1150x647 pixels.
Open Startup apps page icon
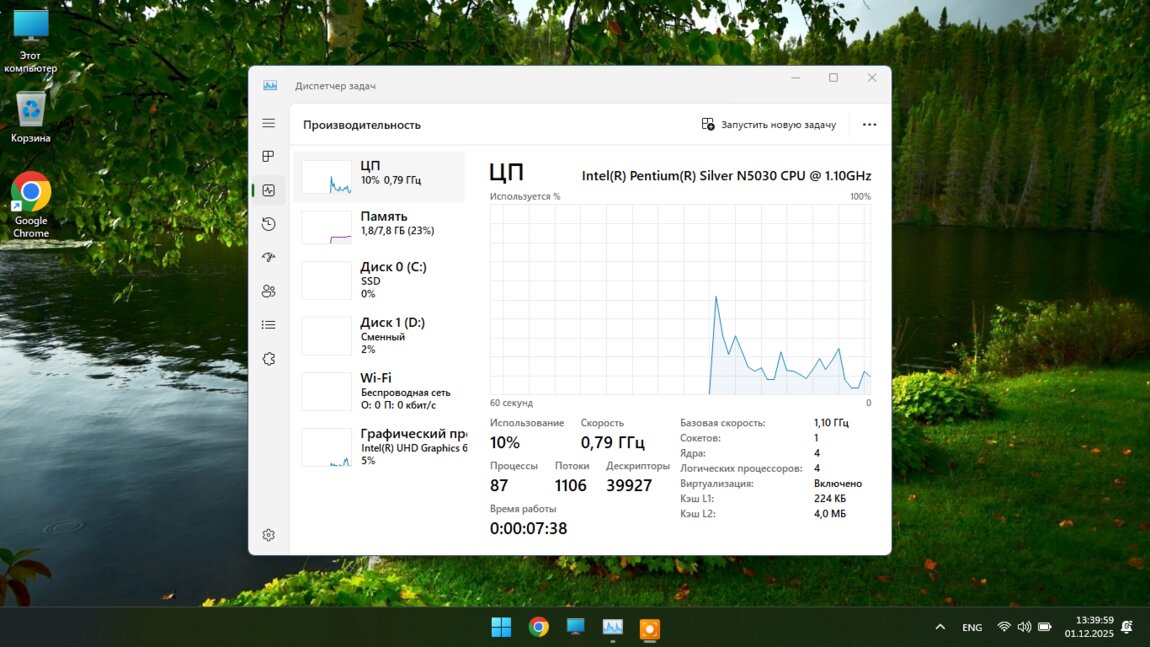tap(268, 258)
